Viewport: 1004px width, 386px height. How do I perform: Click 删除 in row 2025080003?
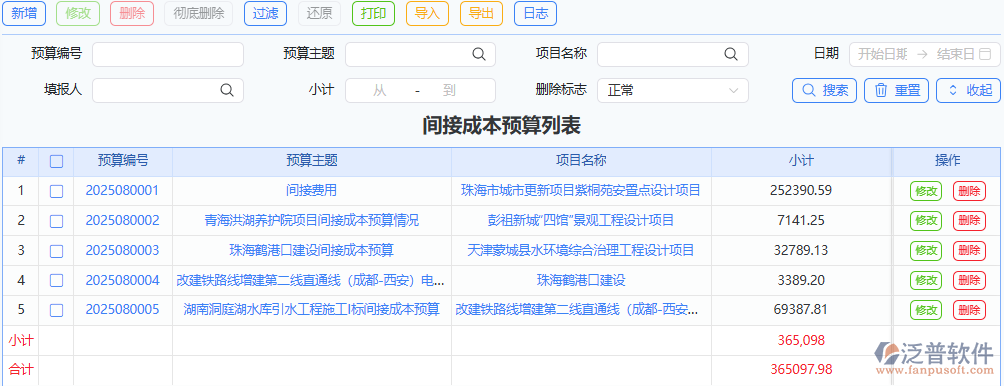pos(969,251)
